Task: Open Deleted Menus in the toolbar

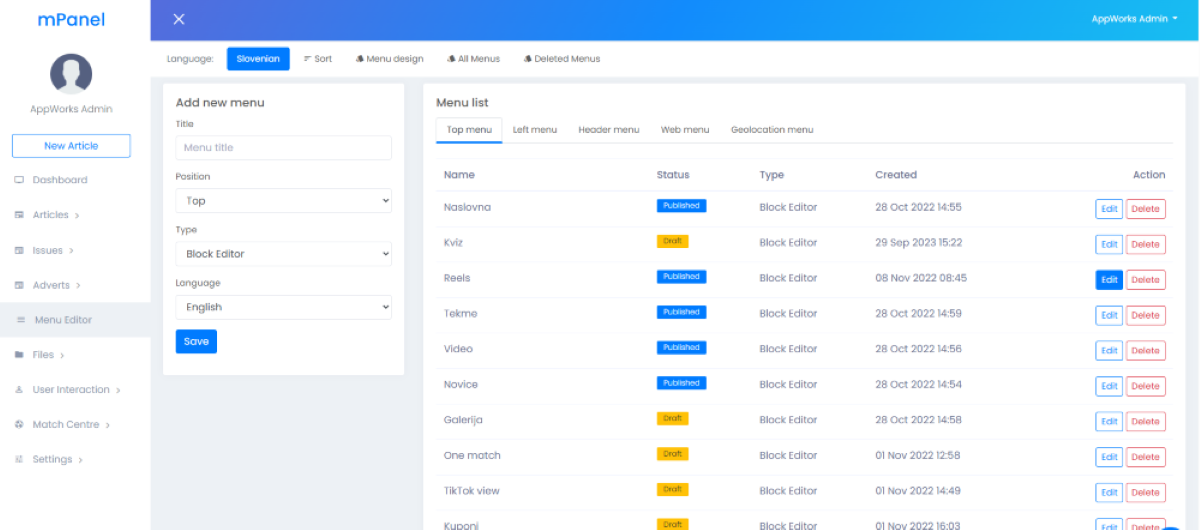Action: [x=562, y=59]
